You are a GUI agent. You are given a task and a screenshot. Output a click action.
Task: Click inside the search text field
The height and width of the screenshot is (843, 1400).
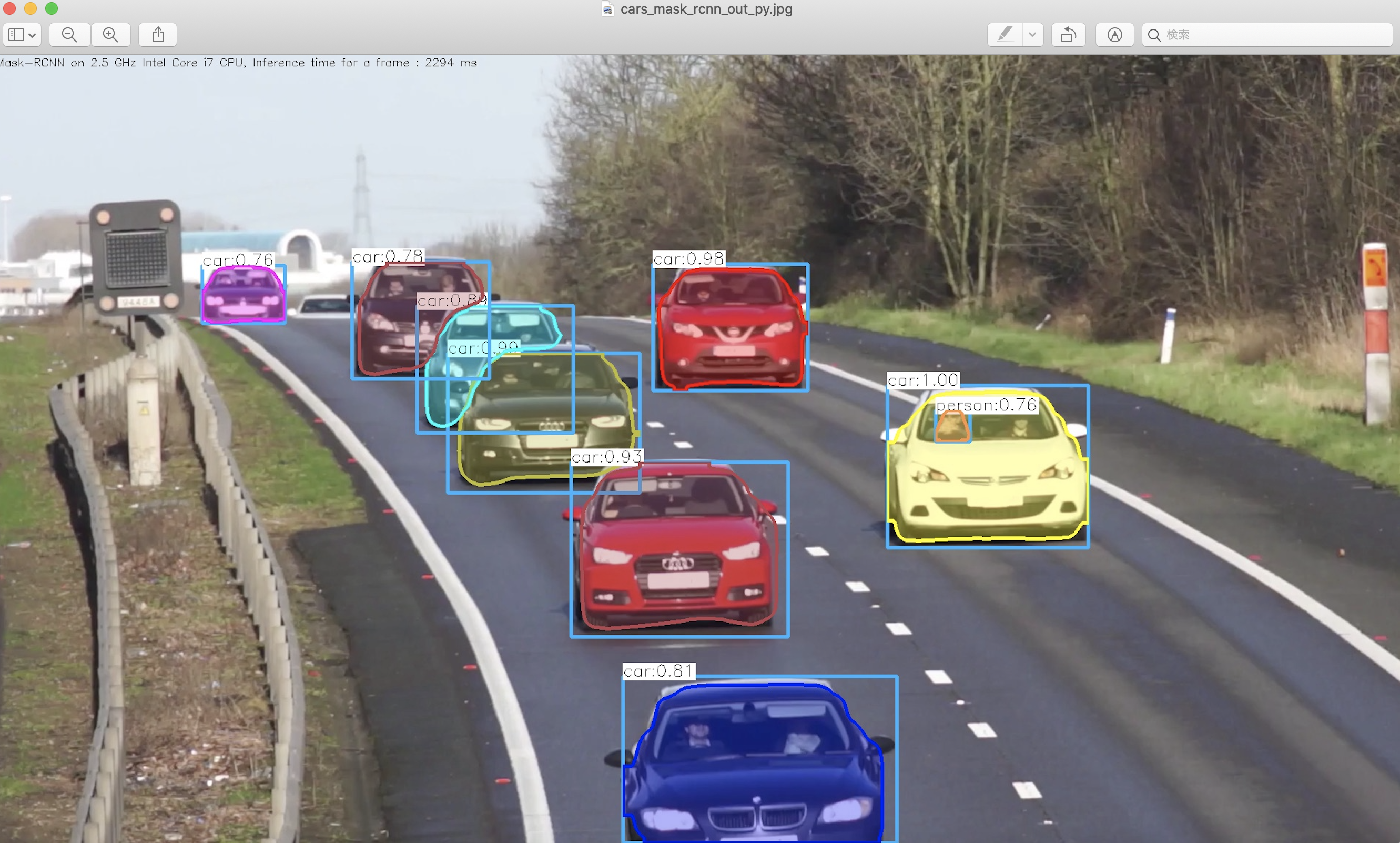[1272, 35]
